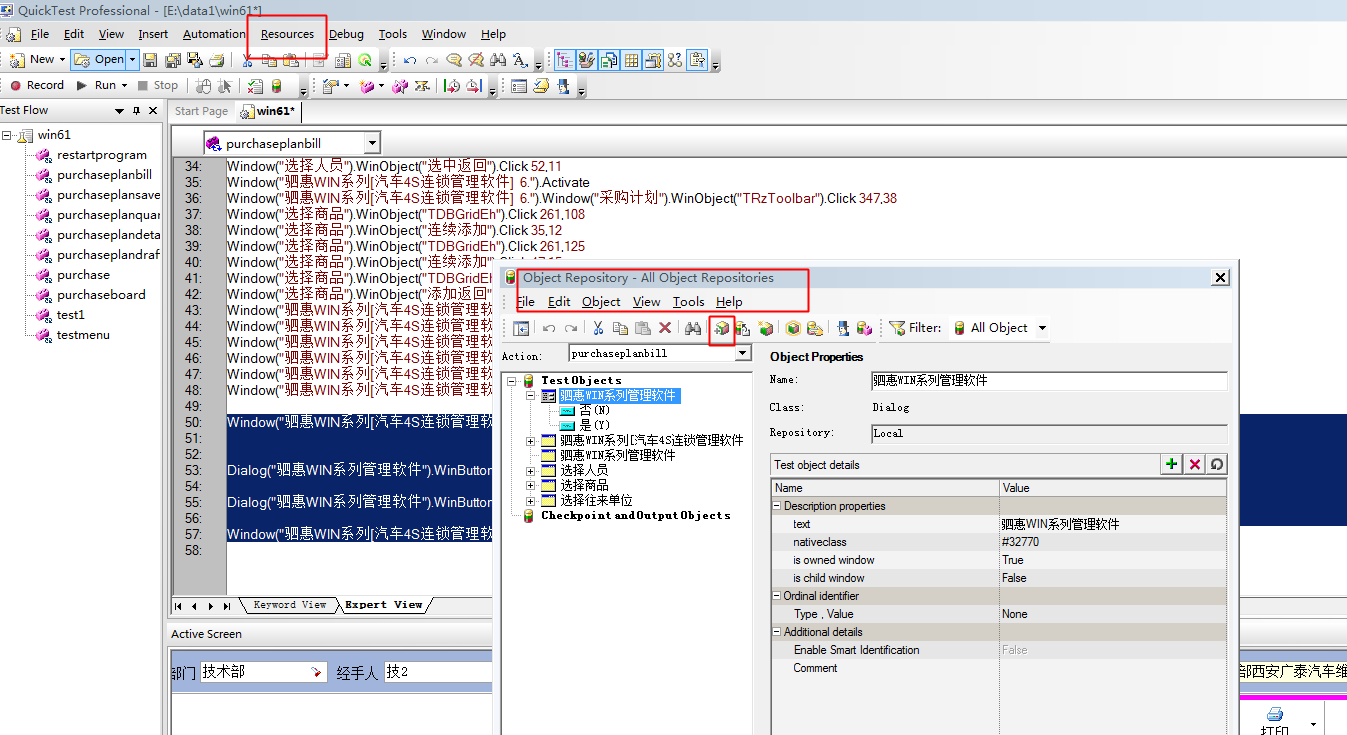Click the 打印 printer icon in Active Screen
The height and width of the screenshot is (735, 1347).
point(1275,716)
